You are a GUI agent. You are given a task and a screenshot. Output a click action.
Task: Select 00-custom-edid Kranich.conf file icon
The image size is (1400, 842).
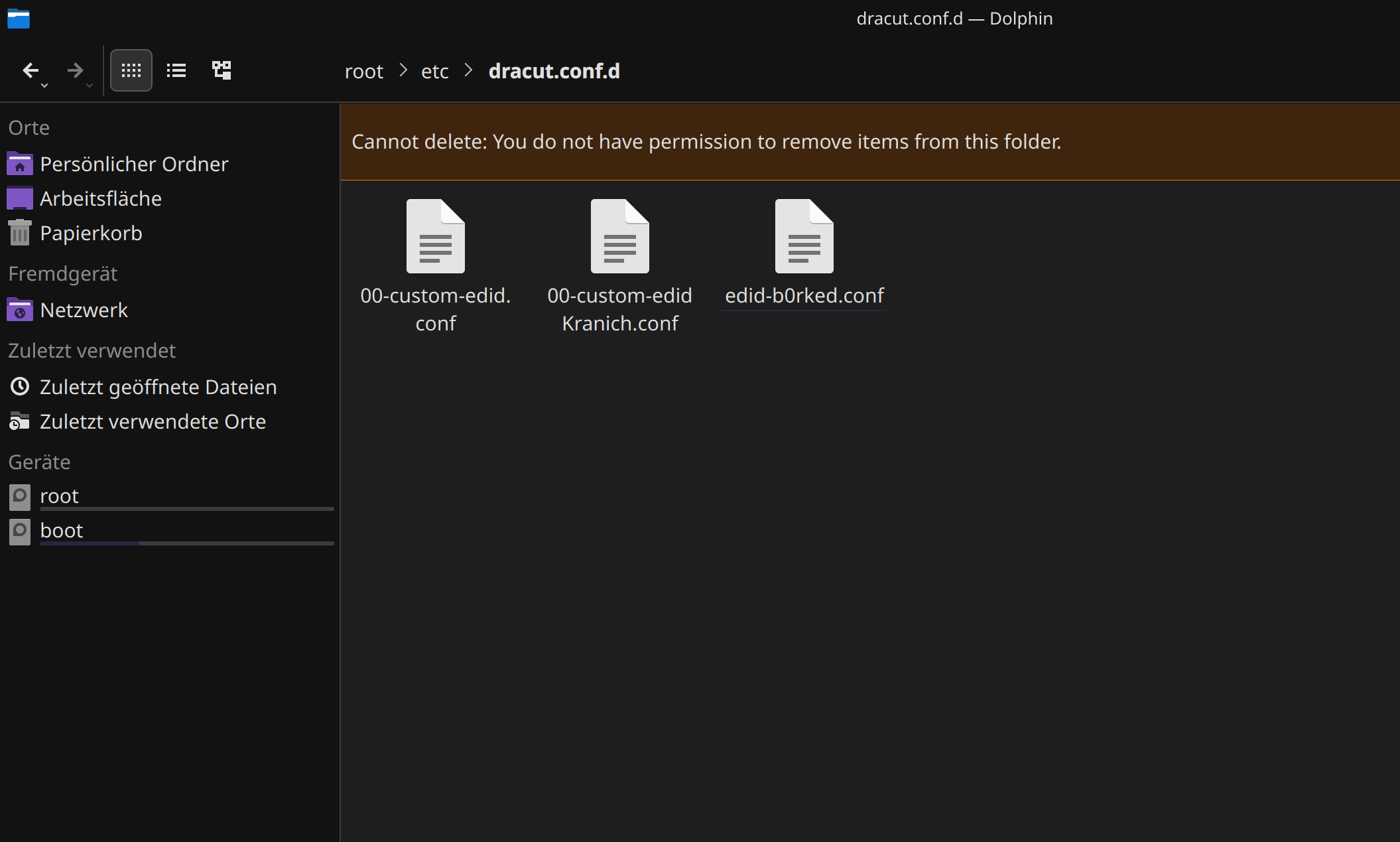coord(619,238)
